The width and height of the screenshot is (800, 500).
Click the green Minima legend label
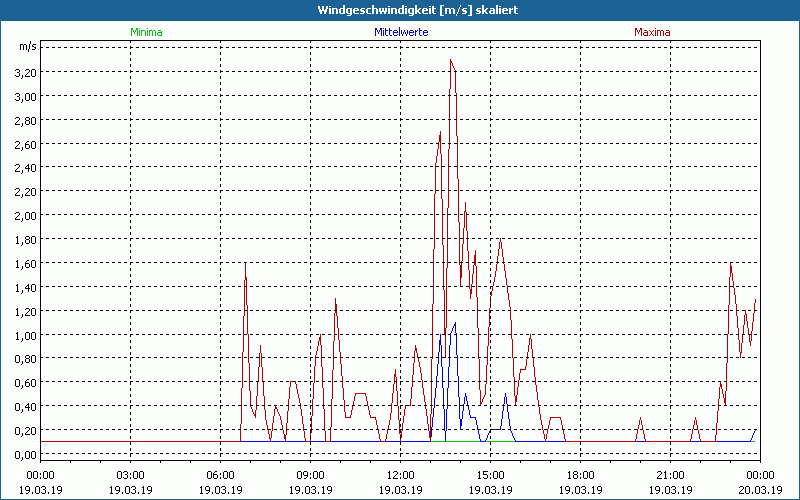point(146,32)
